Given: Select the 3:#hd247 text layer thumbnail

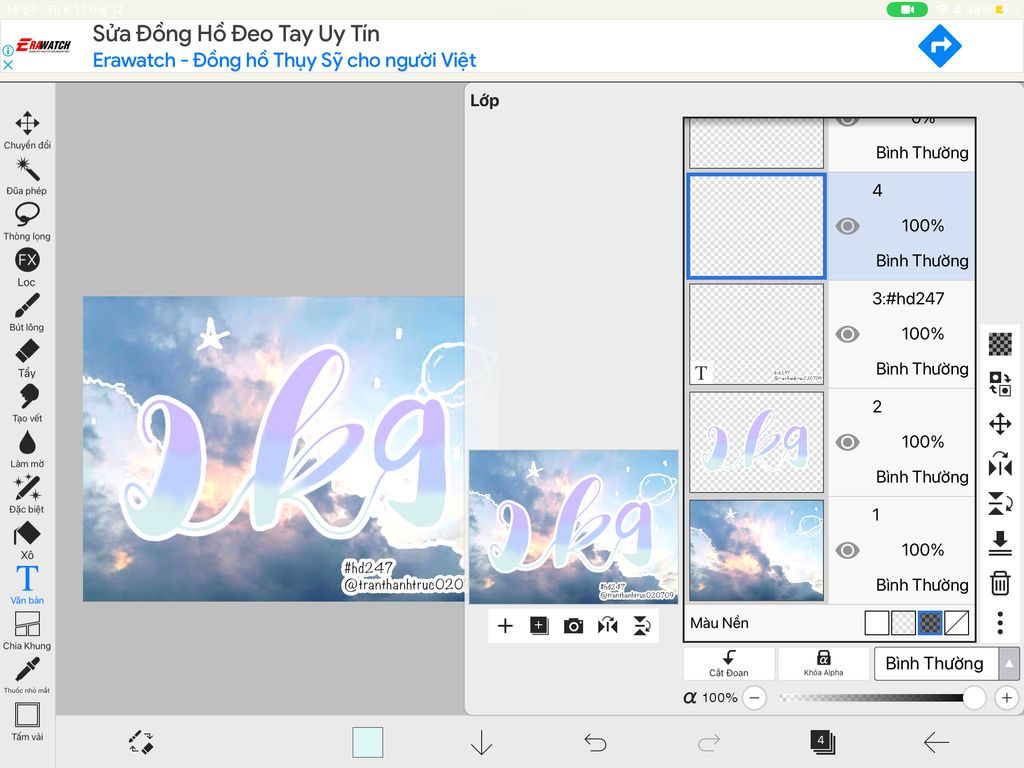Looking at the screenshot, I should coord(756,334).
